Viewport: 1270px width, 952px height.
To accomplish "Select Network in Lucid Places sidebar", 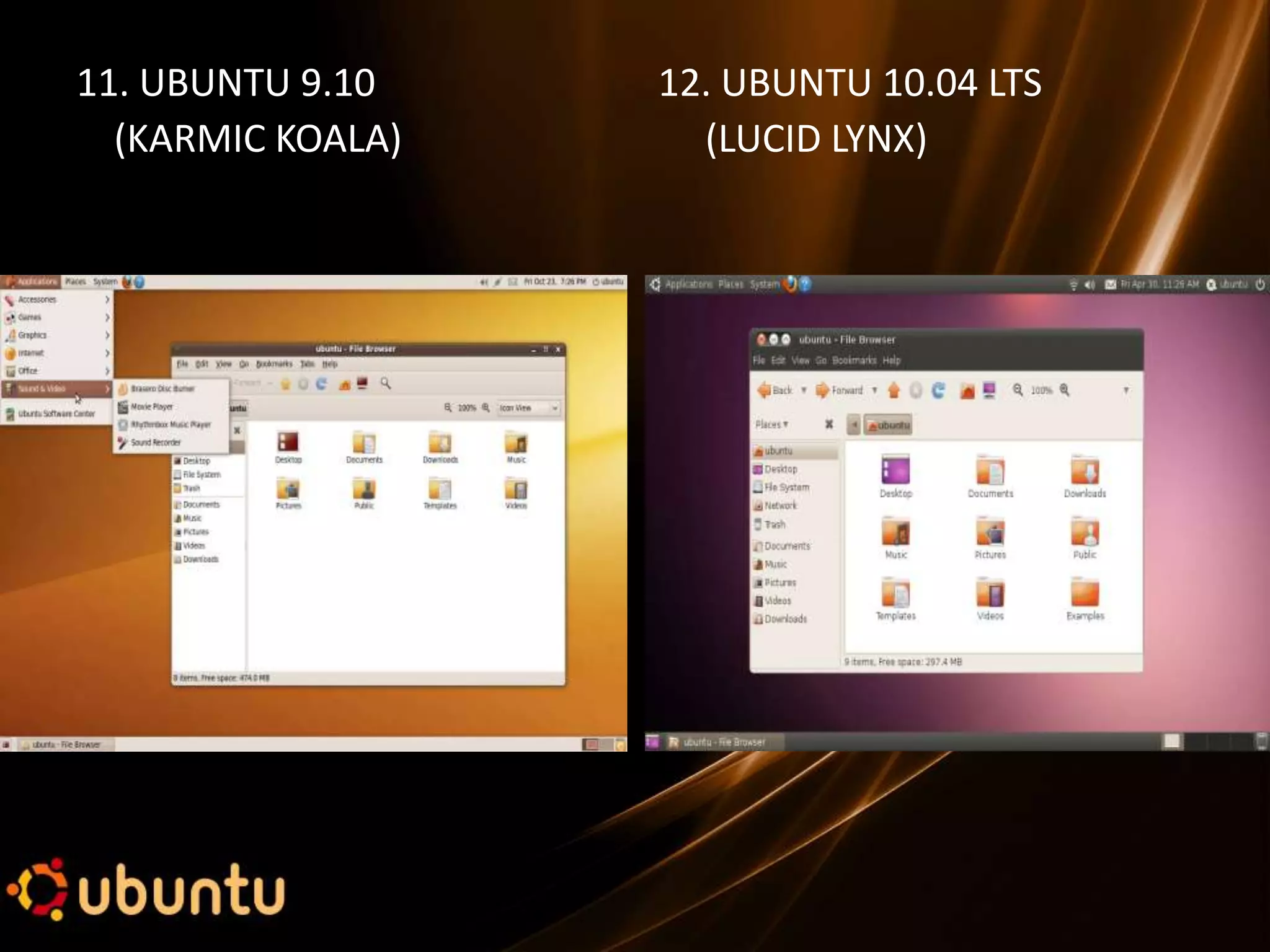I will 795,506.
